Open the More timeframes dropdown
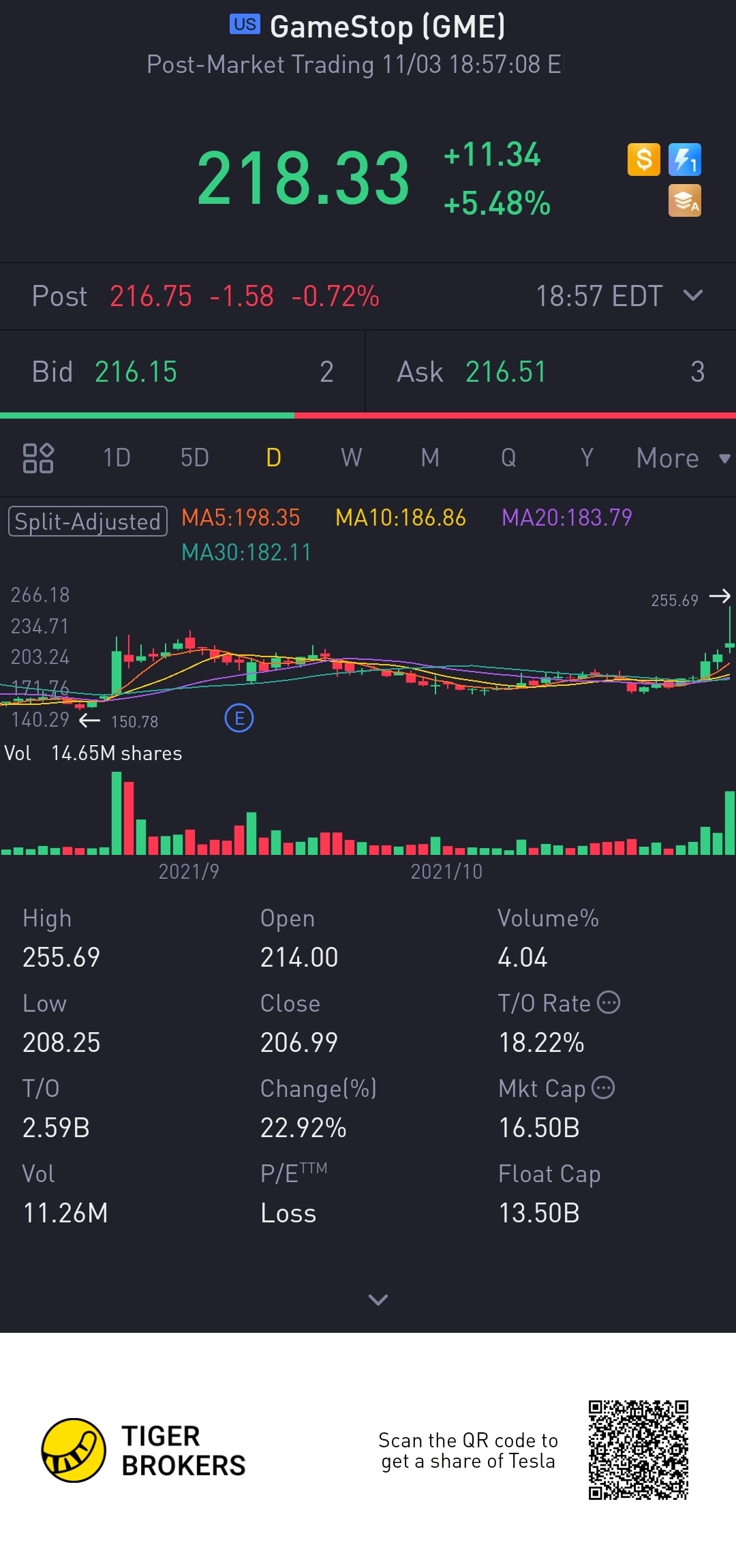Screen dimensions: 736x1568 pyautogui.click(x=684, y=458)
